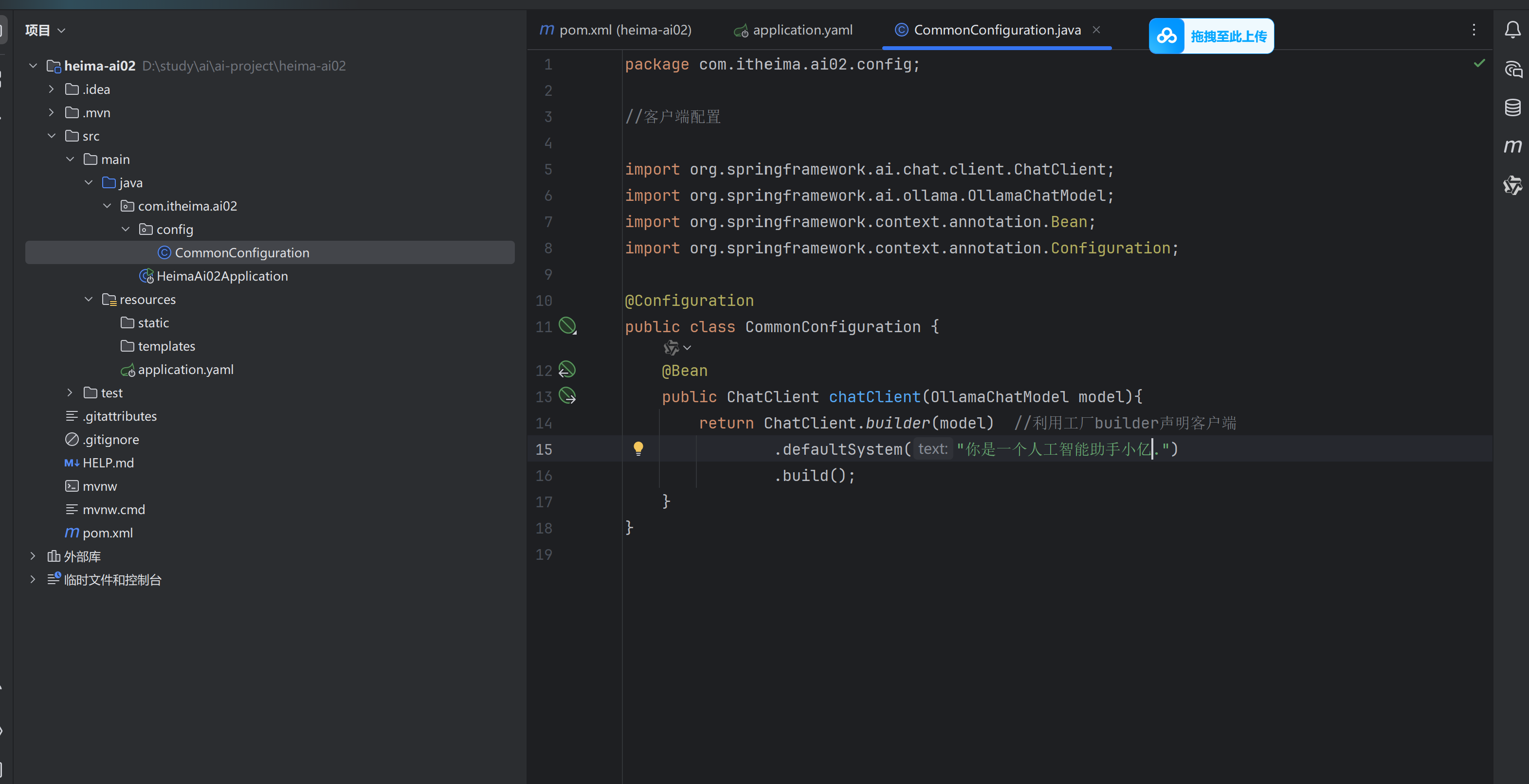Open the editor tabs three-dot options menu
The width and height of the screenshot is (1529, 784).
click(x=1474, y=30)
